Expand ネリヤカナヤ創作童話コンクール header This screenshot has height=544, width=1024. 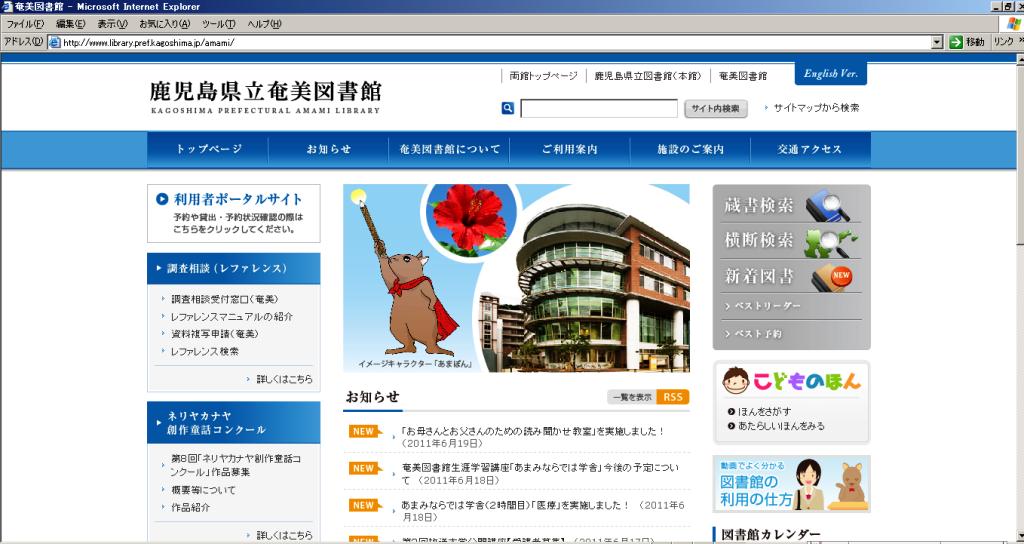point(234,423)
